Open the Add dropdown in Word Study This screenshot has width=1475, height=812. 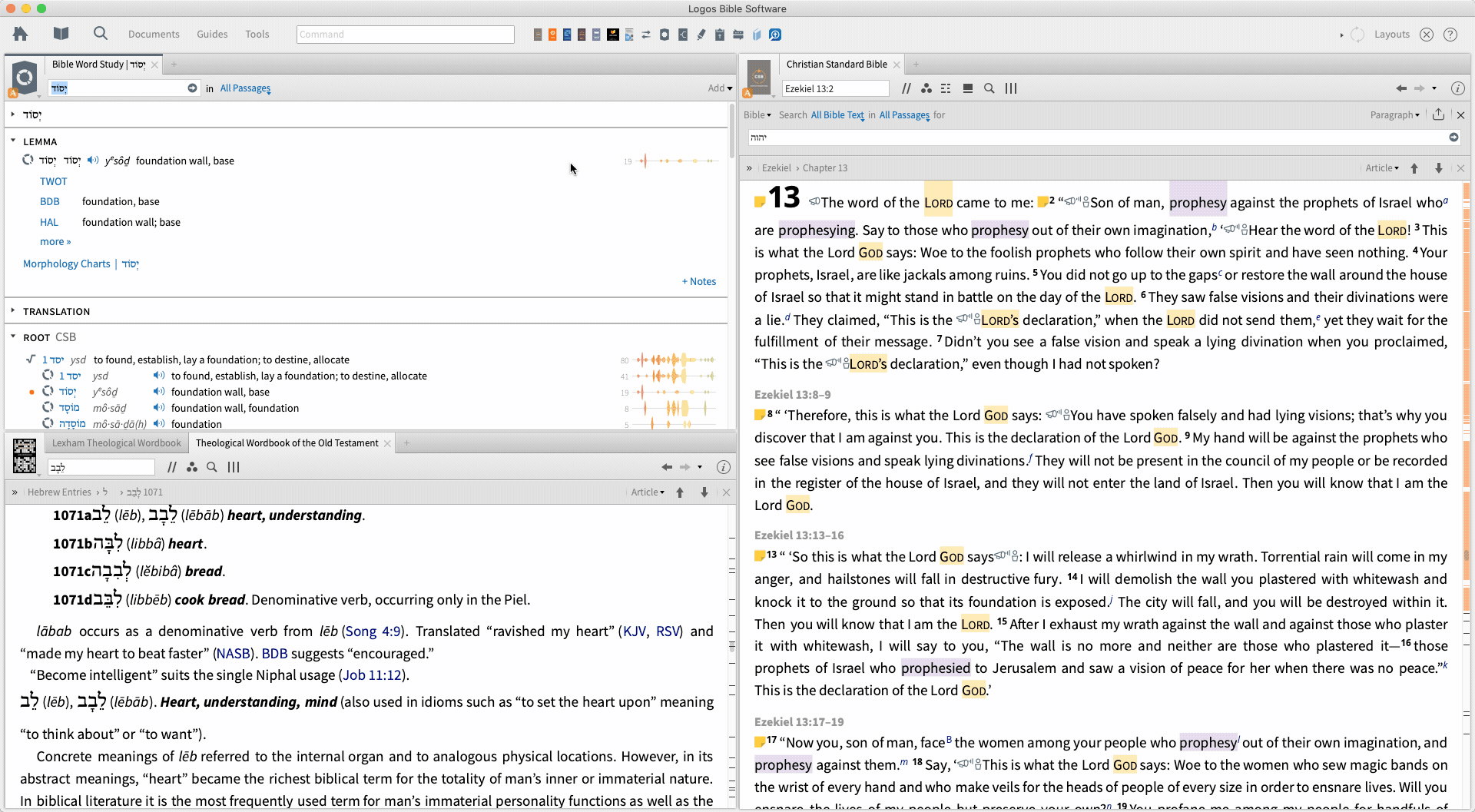(x=720, y=88)
